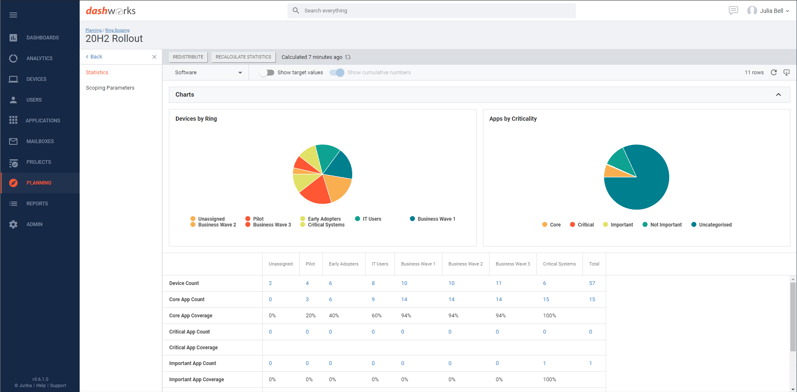Image resolution: width=797 pixels, height=392 pixels.
Task: Click Core App Count value 9 for IT Users
Action: 373,299
